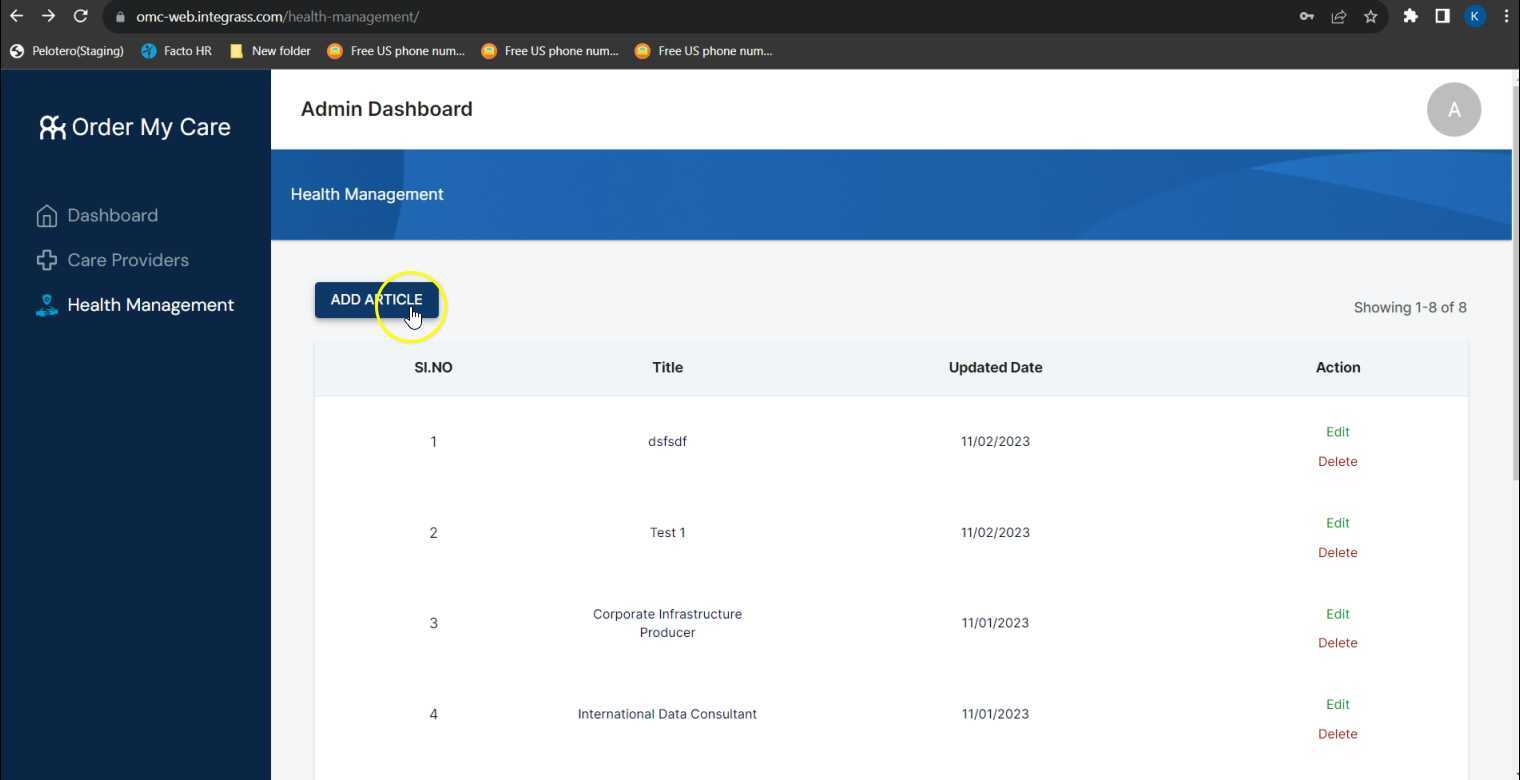Click the Dashboard home icon in sidebar
This screenshot has height=780, width=1520.
coord(46,216)
